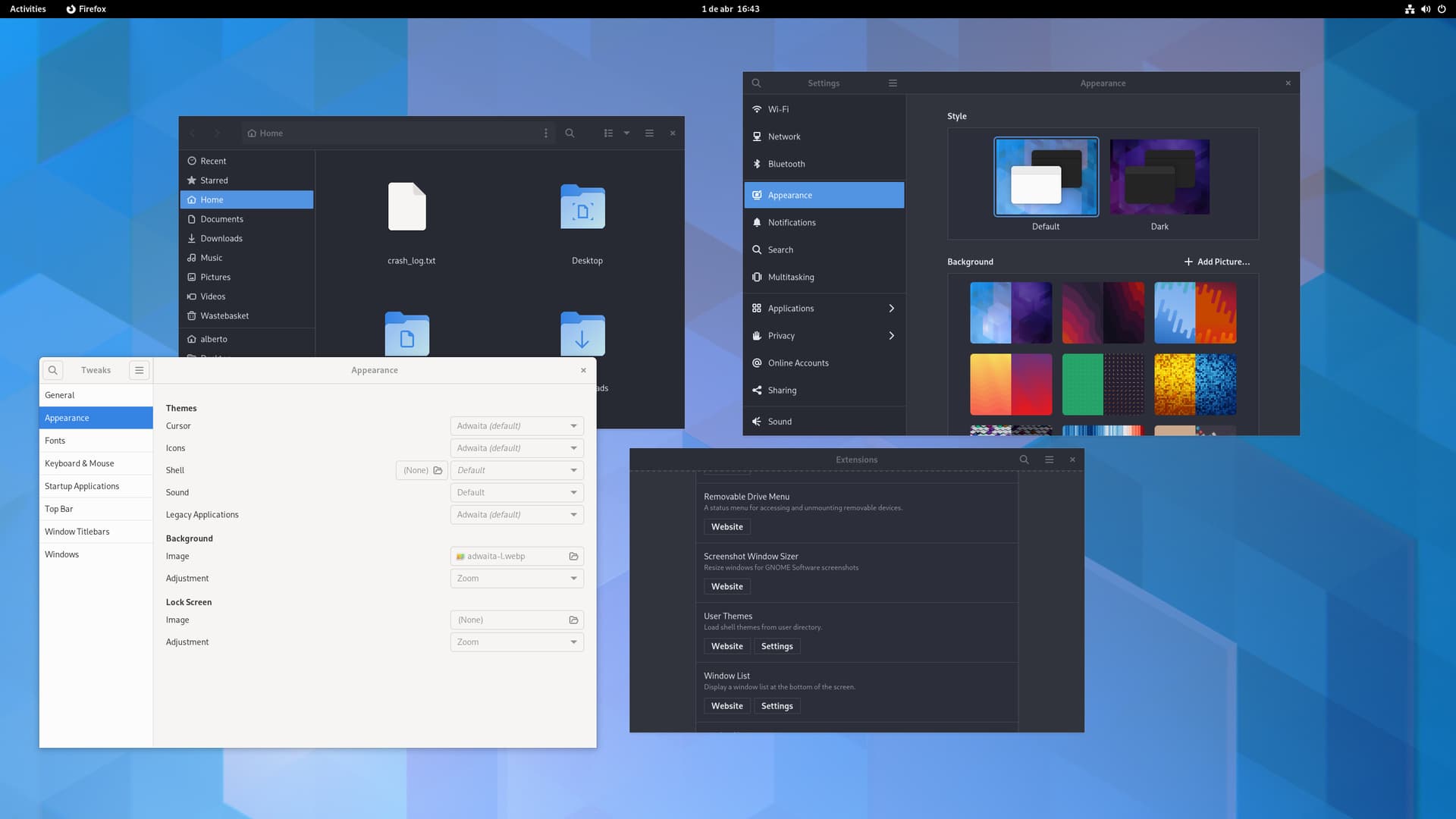Viewport: 1456px width, 819px height.
Task: Select Bluetooth in Settings sidebar
Action: [824, 164]
